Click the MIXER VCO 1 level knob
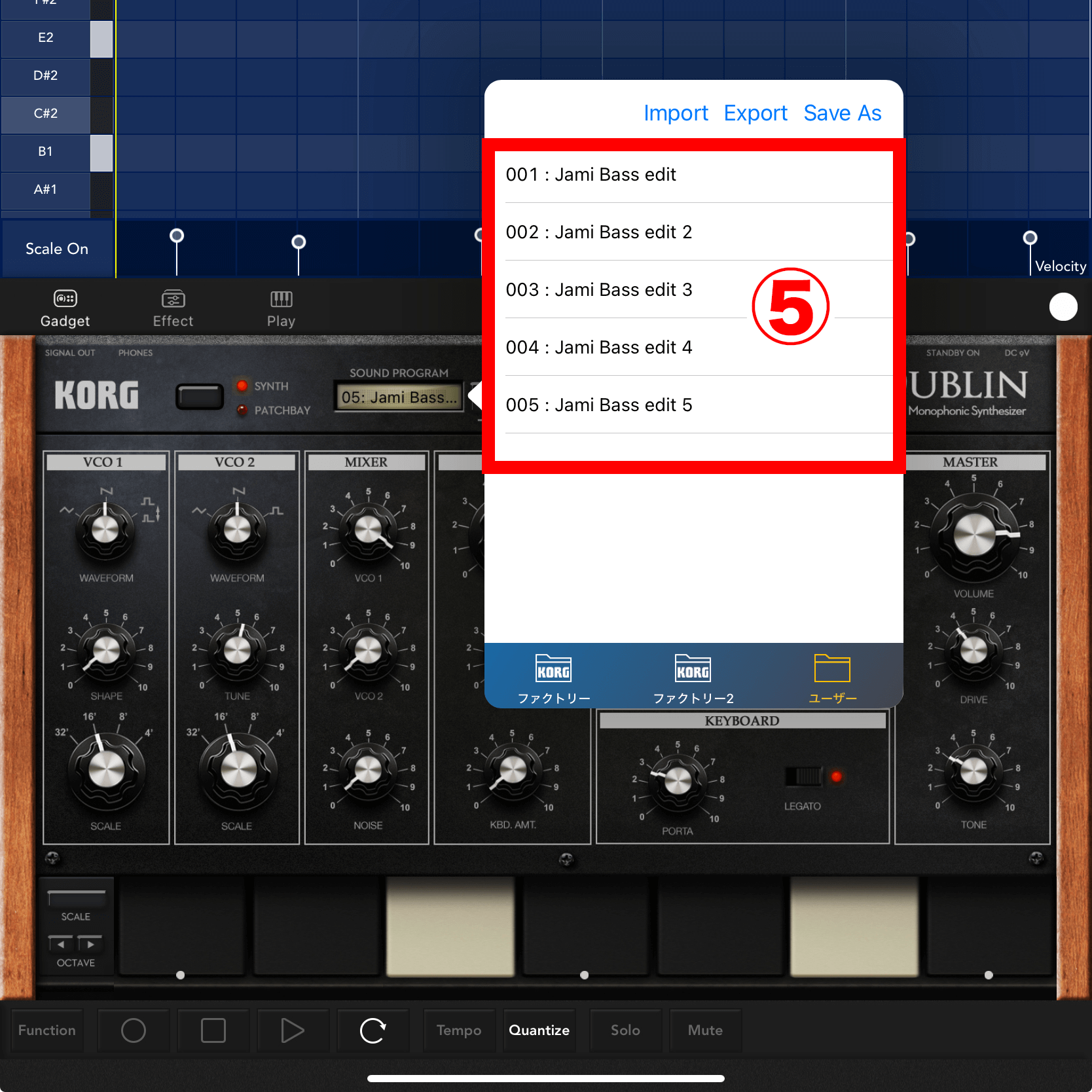Screen dimensions: 1092x1092 pyautogui.click(x=368, y=530)
